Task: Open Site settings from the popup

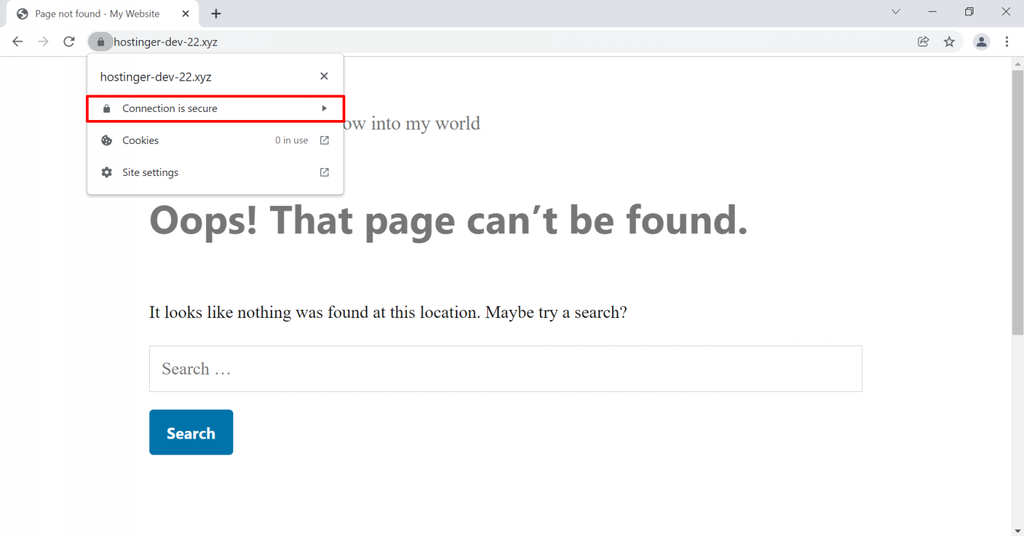Action: [x=215, y=172]
